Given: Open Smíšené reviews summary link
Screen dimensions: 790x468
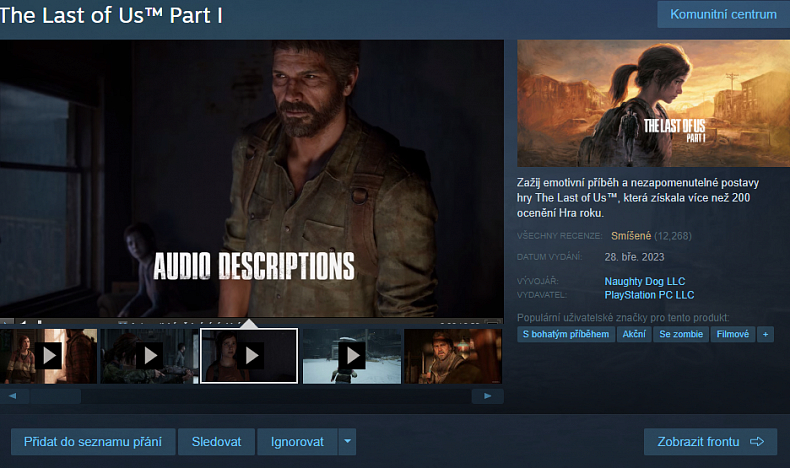Looking at the screenshot, I should tap(631, 236).
